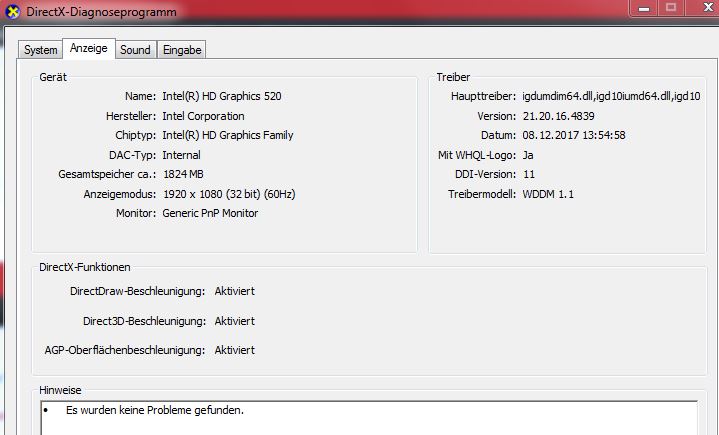Click the Treibermodell value WDDM 1.1

click(549, 193)
